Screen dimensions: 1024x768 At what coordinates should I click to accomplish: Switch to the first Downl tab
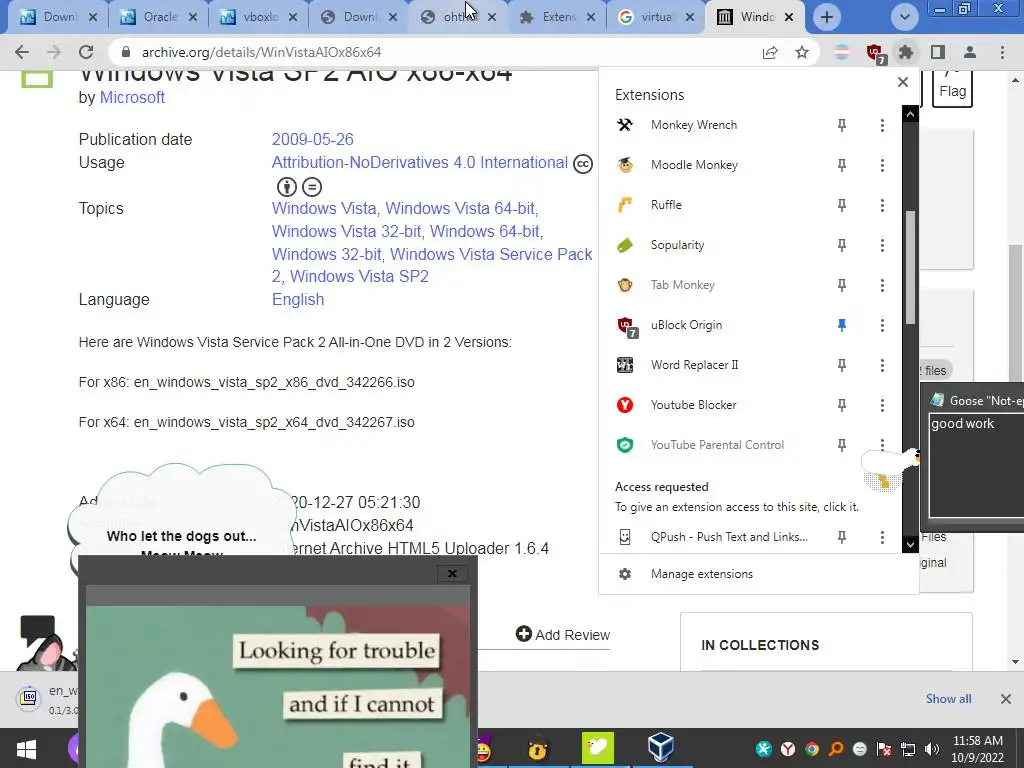(59, 17)
